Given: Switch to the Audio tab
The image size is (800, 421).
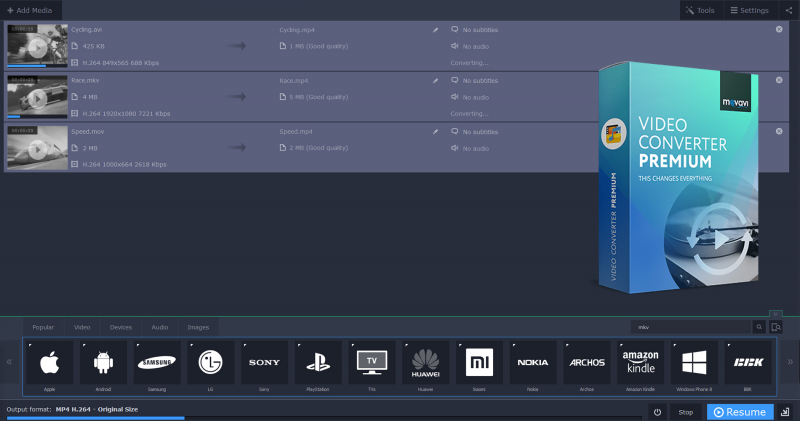Looking at the screenshot, I should [x=159, y=328].
